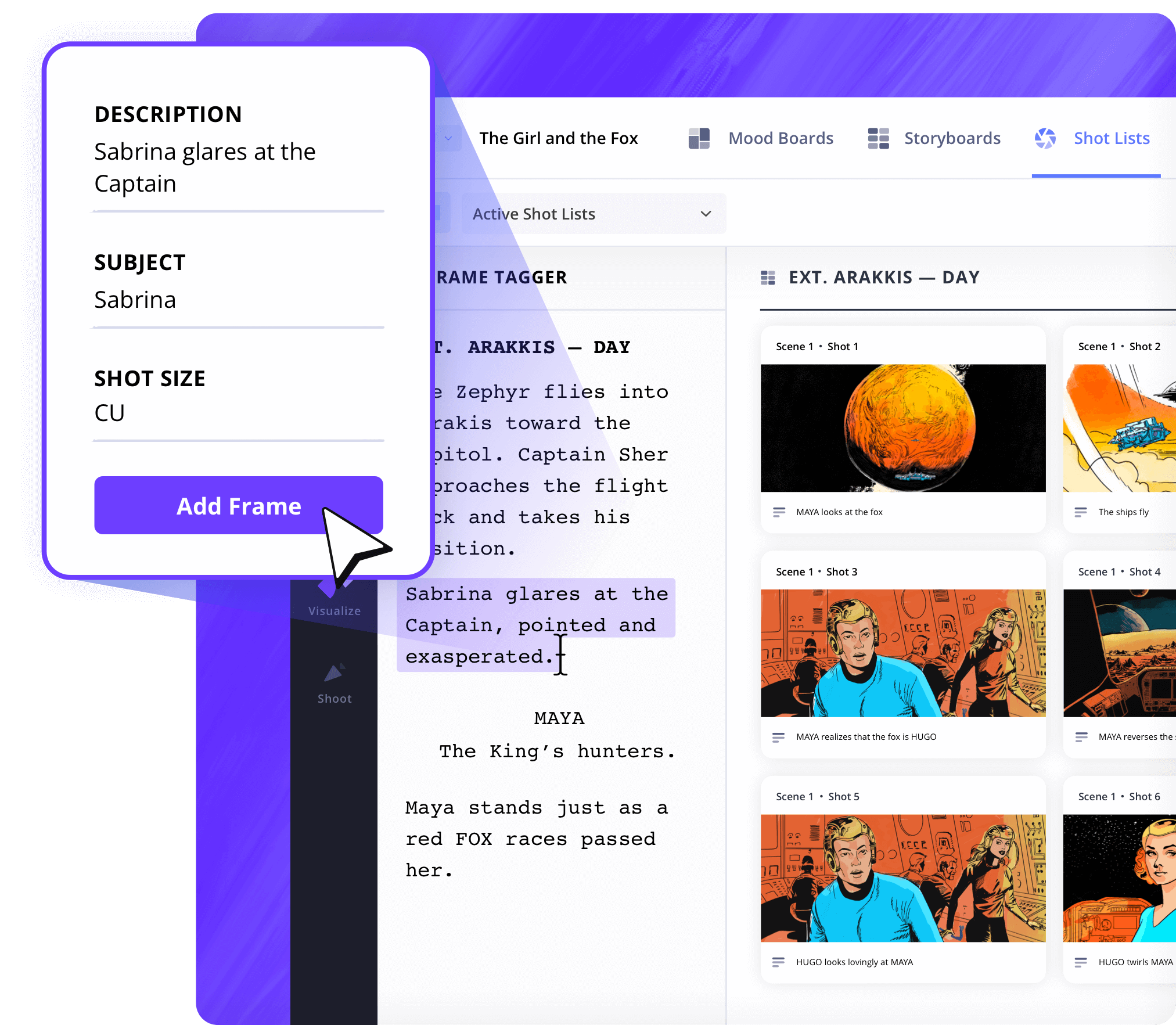
Task: Click the description icon under Shot 6
Action: (x=1081, y=962)
